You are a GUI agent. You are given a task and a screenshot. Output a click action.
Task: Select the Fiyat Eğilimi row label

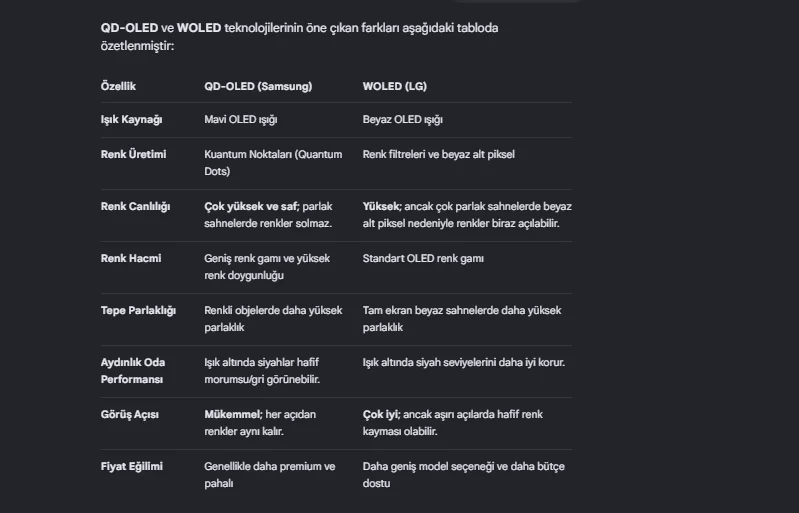click(x=132, y=466)
